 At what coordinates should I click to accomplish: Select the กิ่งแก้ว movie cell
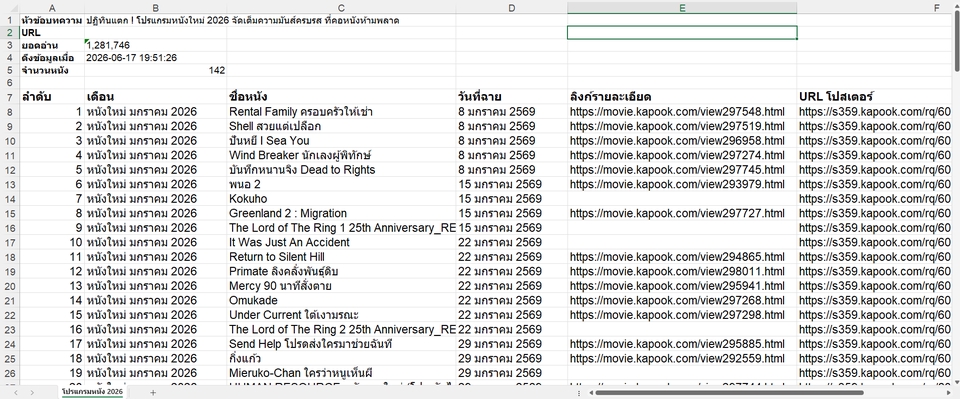341,359
